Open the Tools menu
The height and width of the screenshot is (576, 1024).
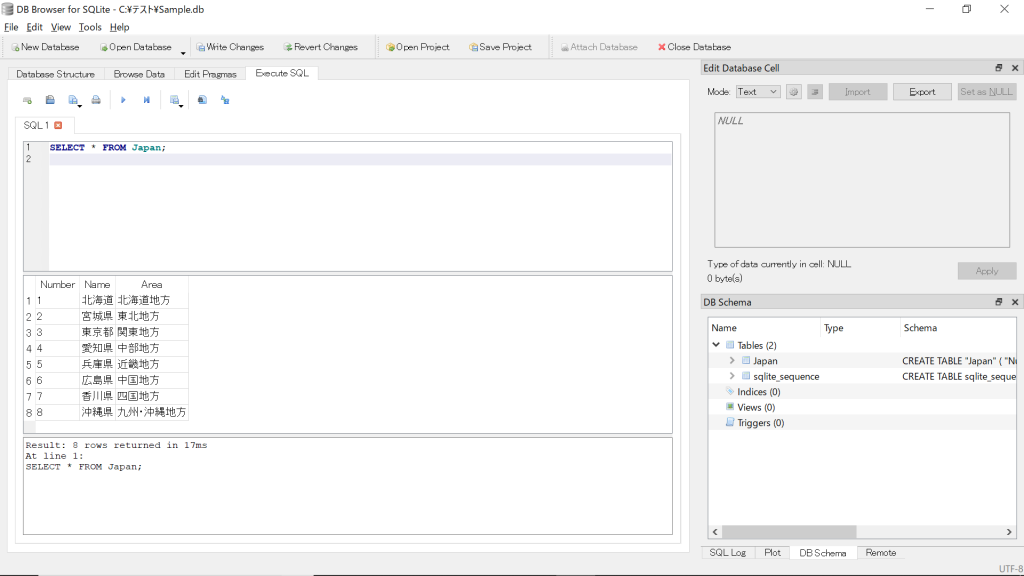tap(90, 27)
